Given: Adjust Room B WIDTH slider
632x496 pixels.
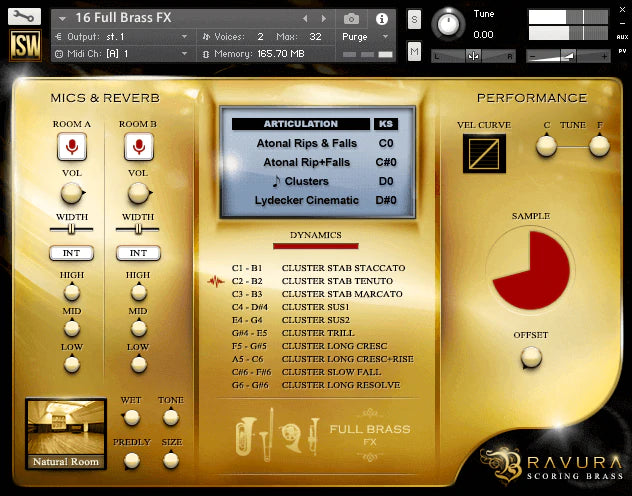Looking at the screenshot, I should pos(138,229).
